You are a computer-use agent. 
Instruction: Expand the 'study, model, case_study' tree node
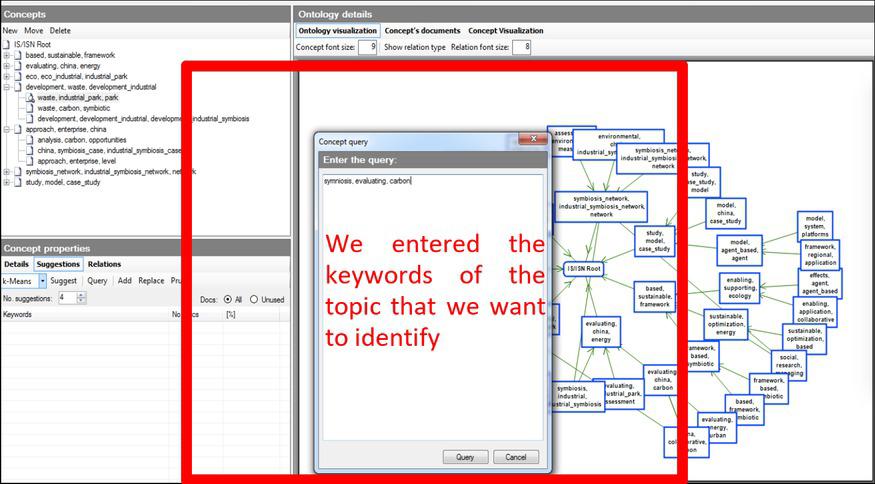pos(6,182)
